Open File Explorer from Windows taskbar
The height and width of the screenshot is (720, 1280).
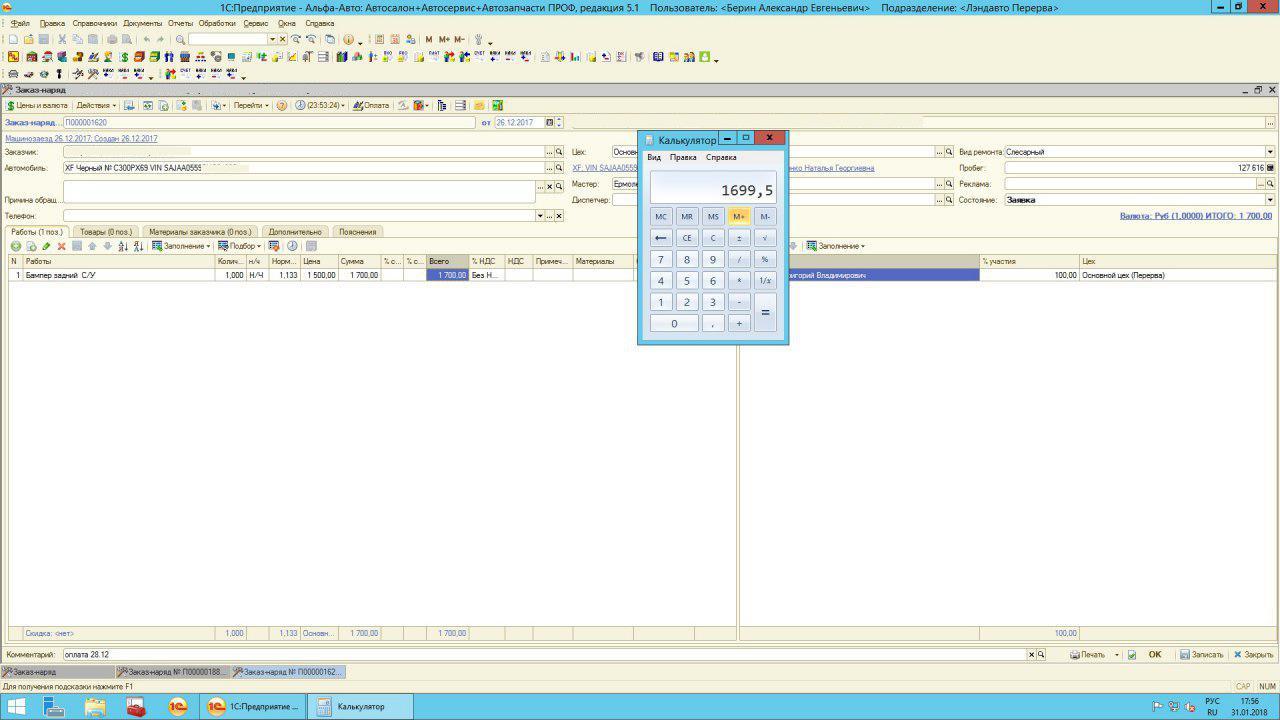95,707
